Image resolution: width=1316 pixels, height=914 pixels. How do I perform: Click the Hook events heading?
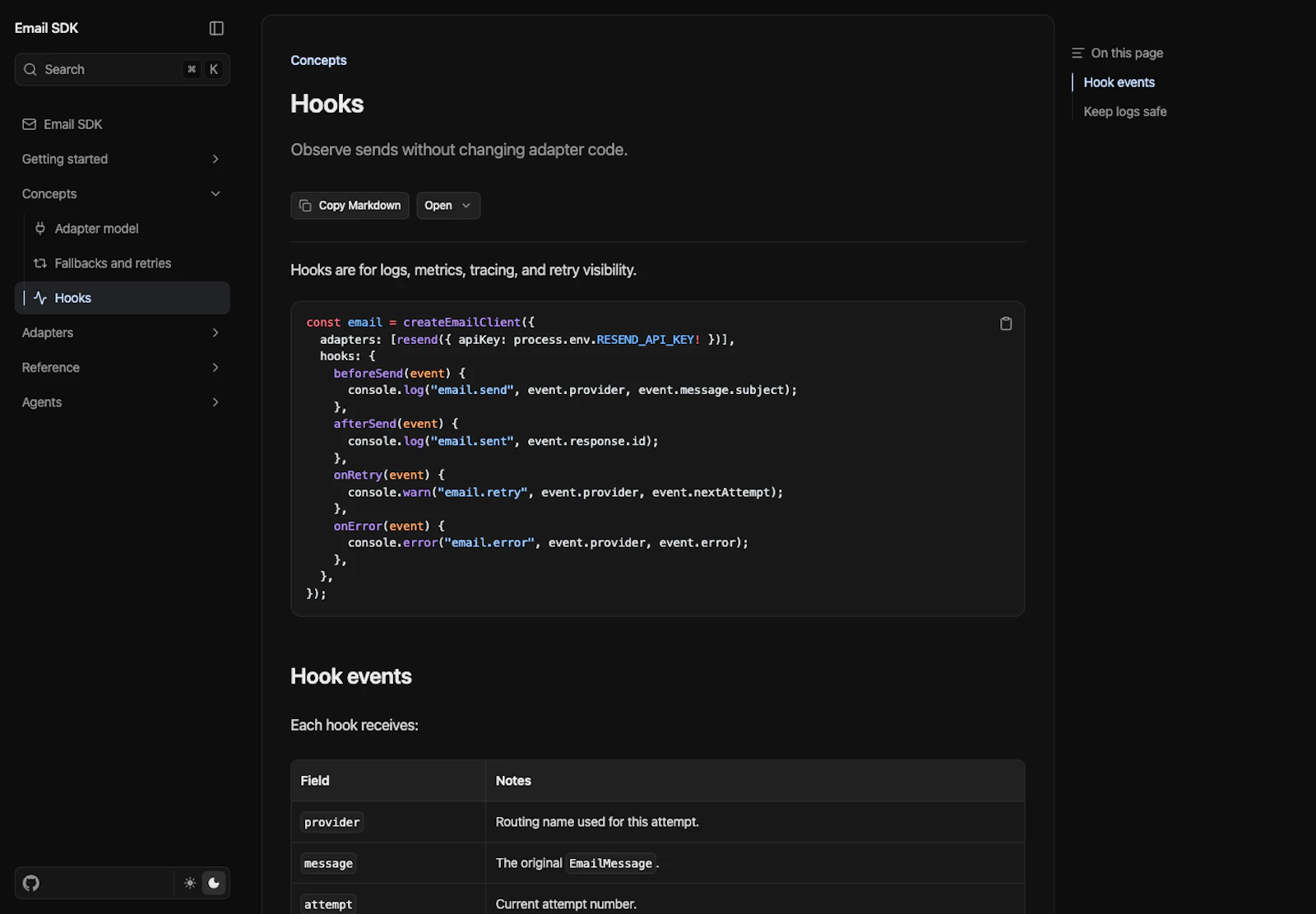click(x=351, y=676)
